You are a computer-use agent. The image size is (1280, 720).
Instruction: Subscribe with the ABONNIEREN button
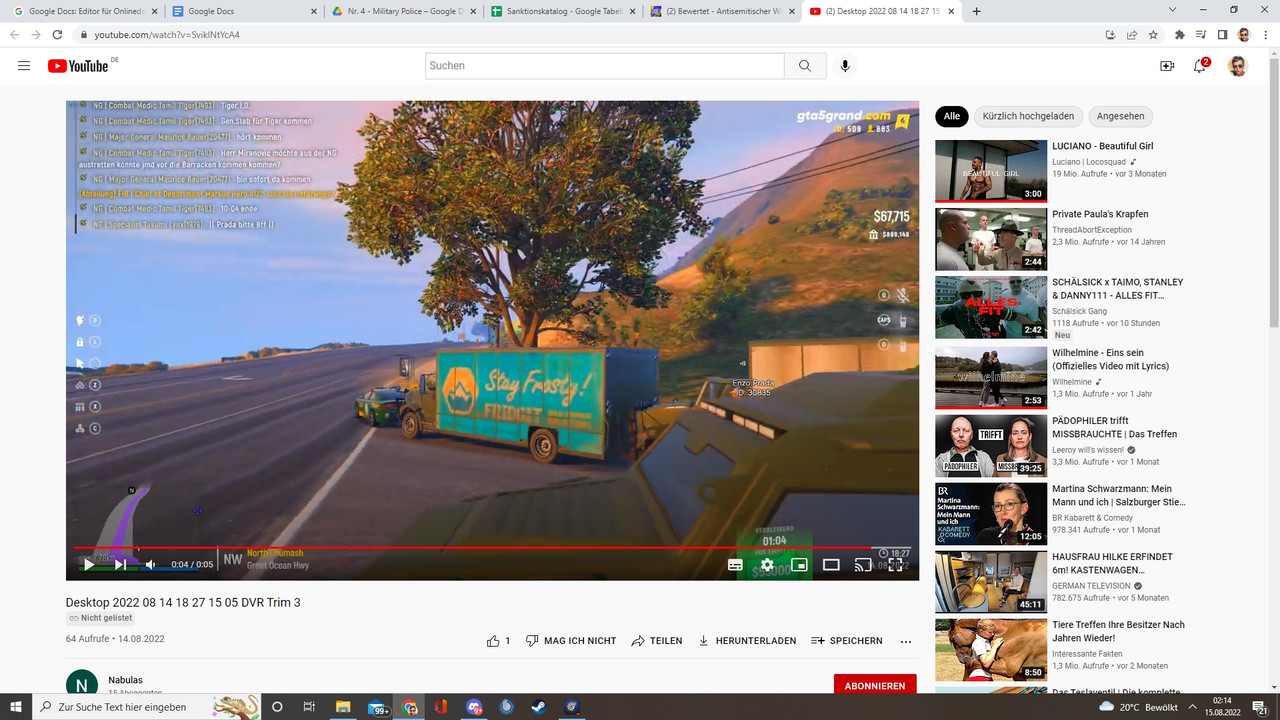875,686
